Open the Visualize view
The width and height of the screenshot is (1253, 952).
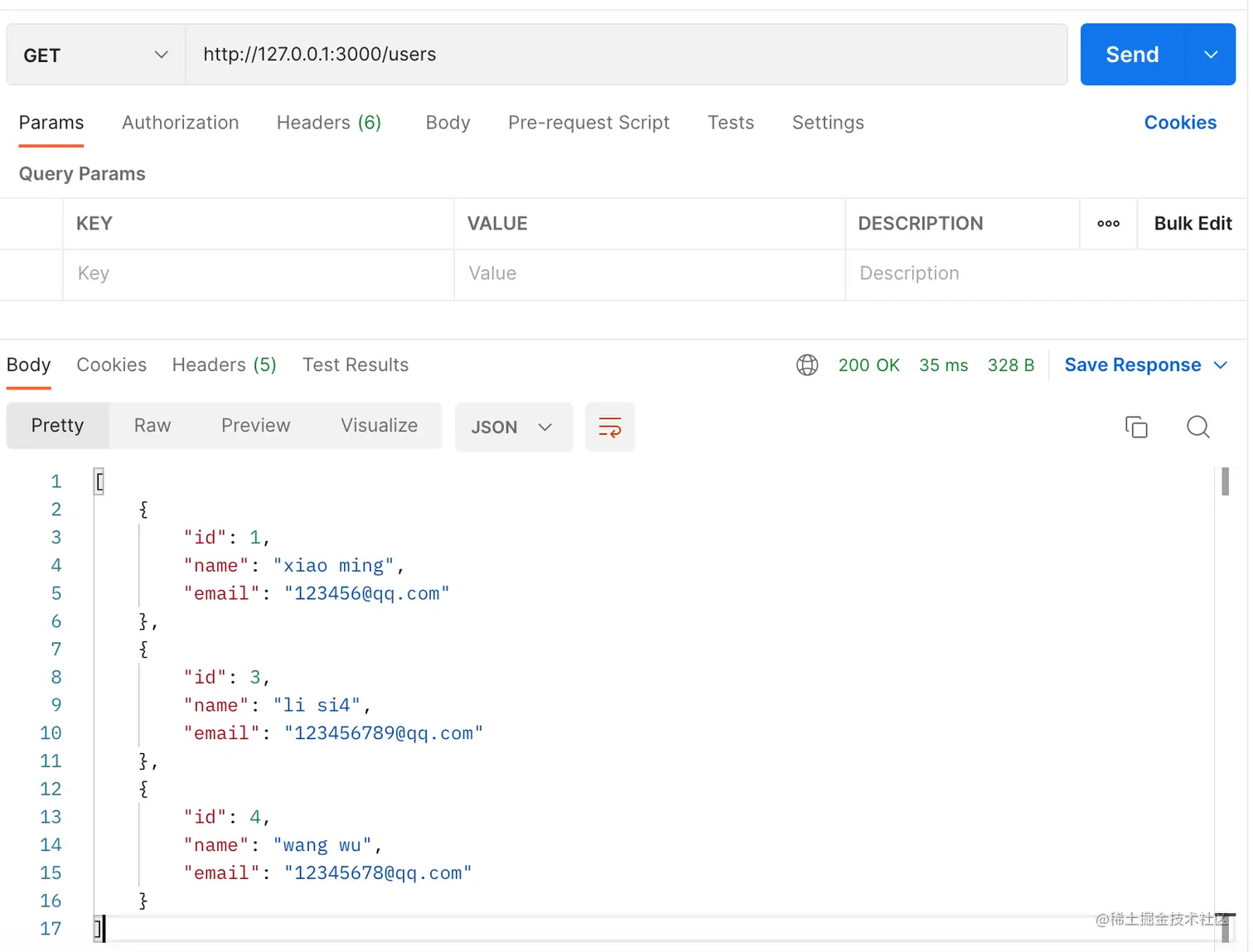[380, 426]
